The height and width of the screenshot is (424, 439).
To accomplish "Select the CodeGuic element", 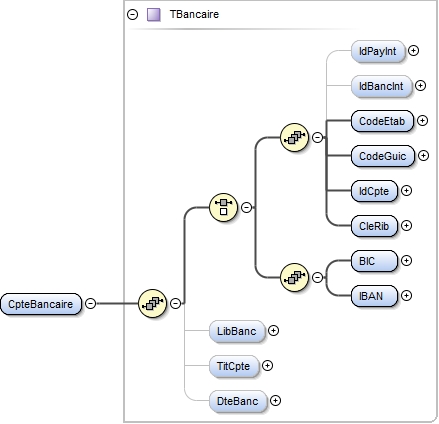I will tap(383, 156).
